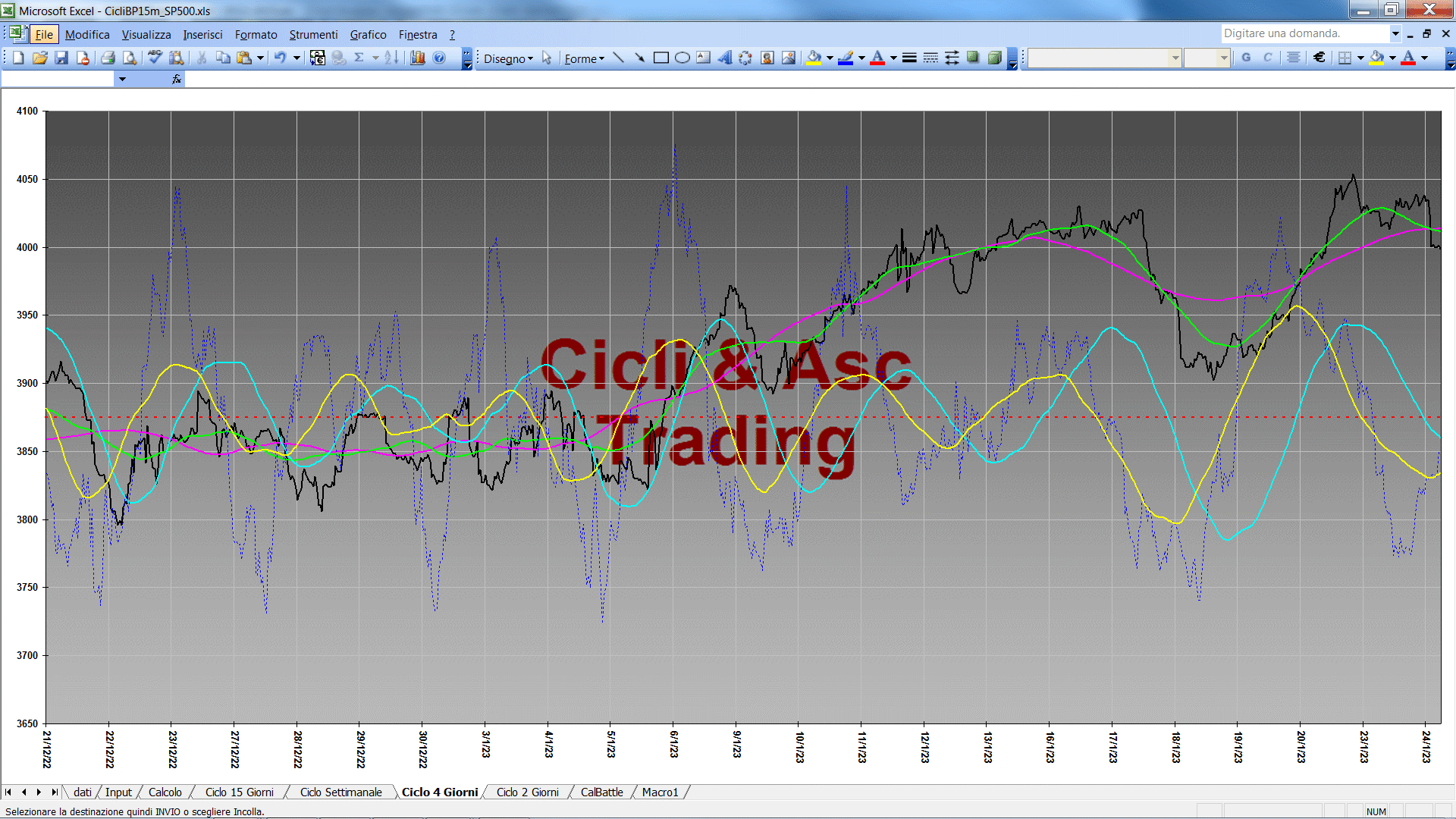
Task: Apply 3-D style icon
Action: [x=994, y=58]
